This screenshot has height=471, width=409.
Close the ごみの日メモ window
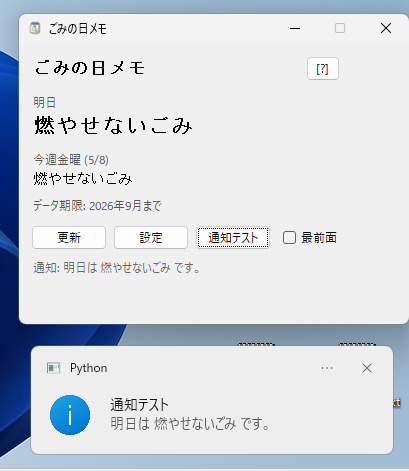(386, 28)
